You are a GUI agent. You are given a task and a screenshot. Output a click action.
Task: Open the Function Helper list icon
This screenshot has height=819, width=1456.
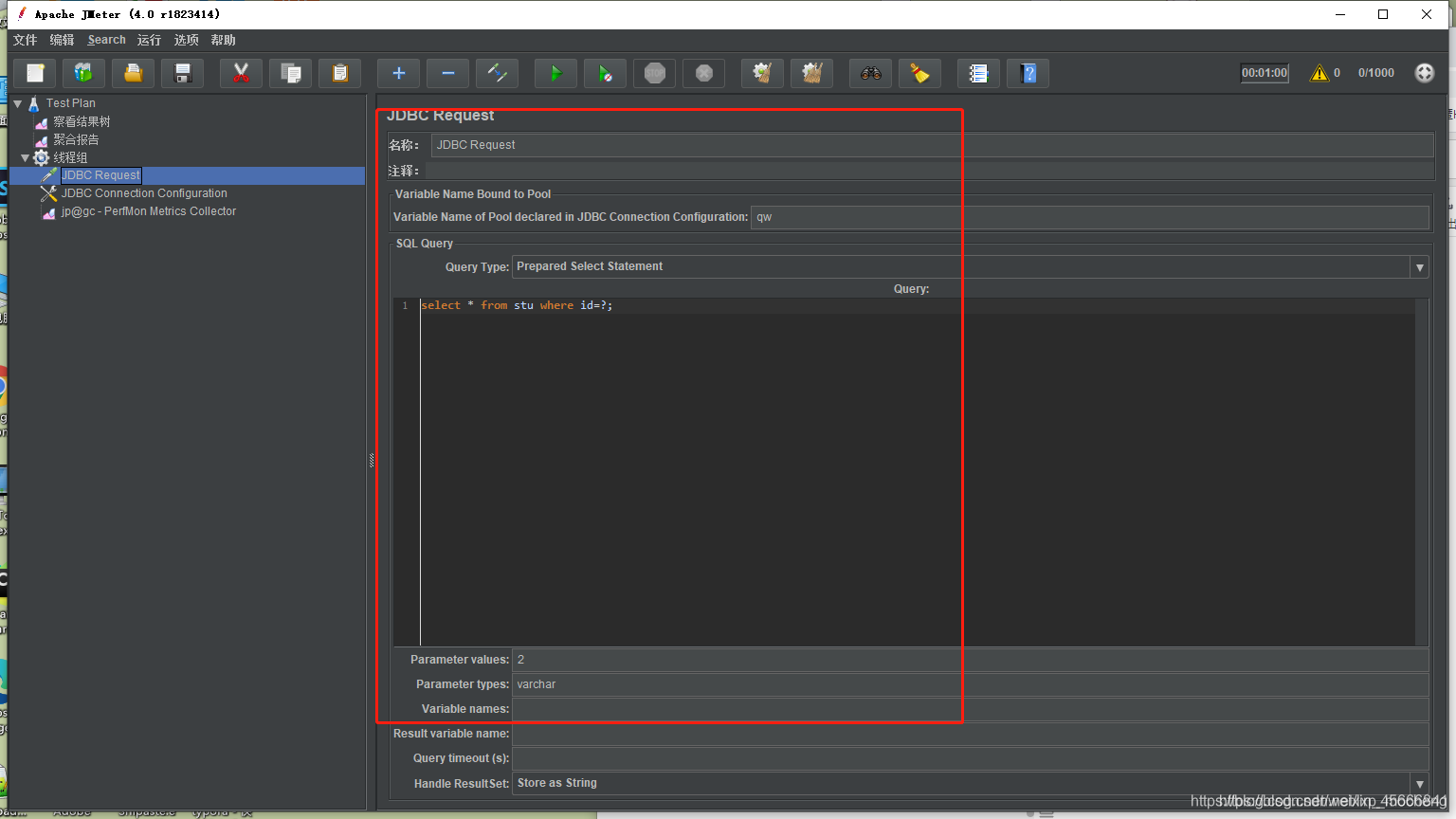(979, 73)
